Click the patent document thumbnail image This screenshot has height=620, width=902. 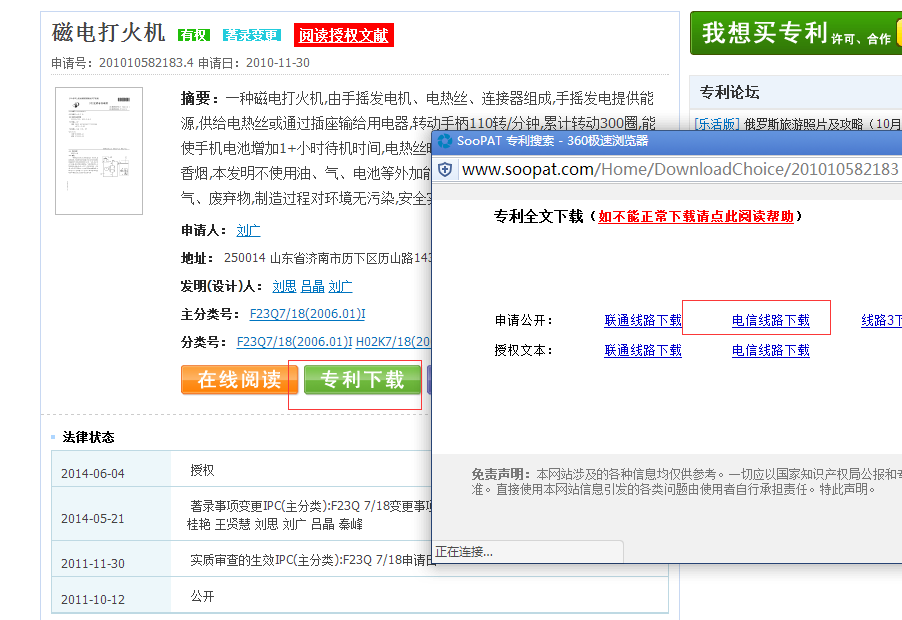98,147
